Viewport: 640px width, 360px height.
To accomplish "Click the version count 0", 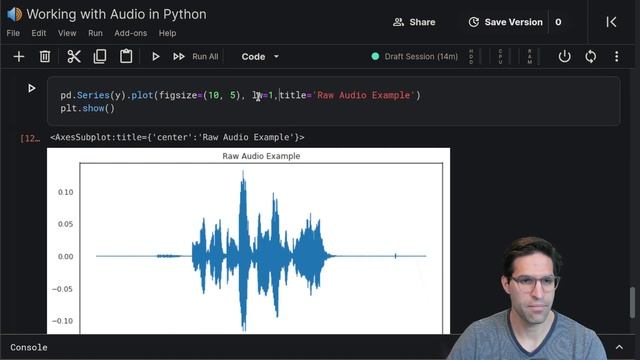I will point(558,22).
